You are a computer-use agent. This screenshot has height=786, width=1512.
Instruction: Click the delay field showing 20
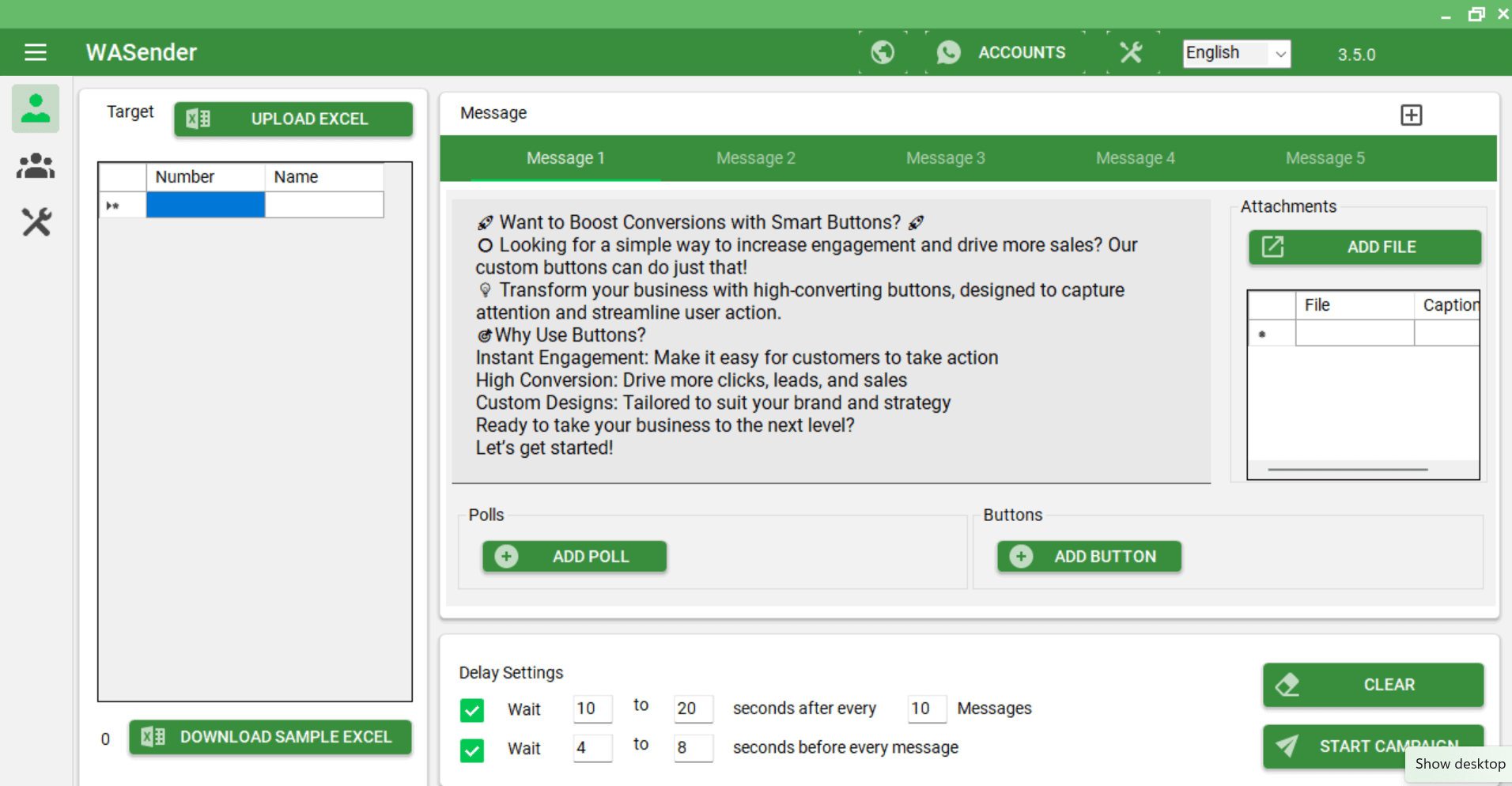(x=694, y=709)
